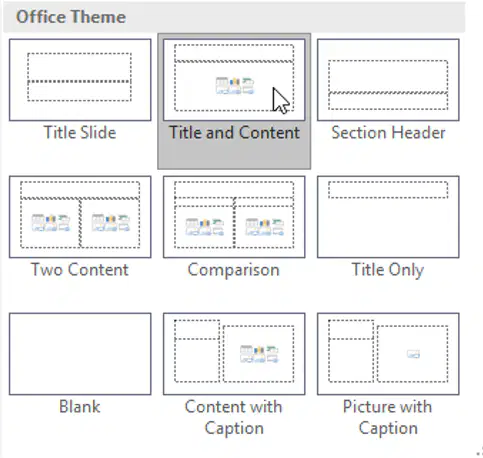Click the content icons in Title and Content layout
This screenshot has height=458, width=483.
point(235,86)
